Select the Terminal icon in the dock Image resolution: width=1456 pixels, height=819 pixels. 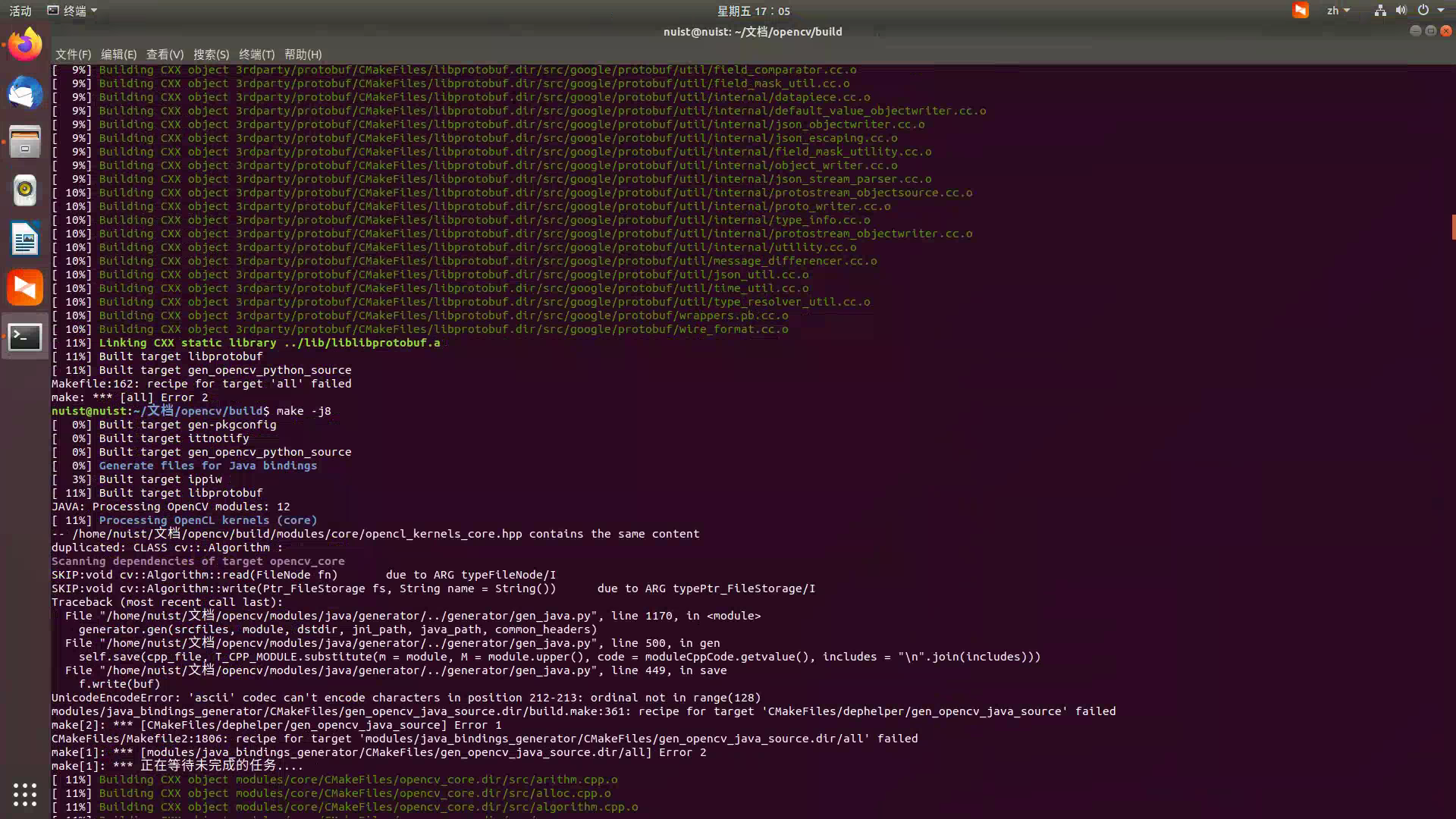(x=25, y=337)
